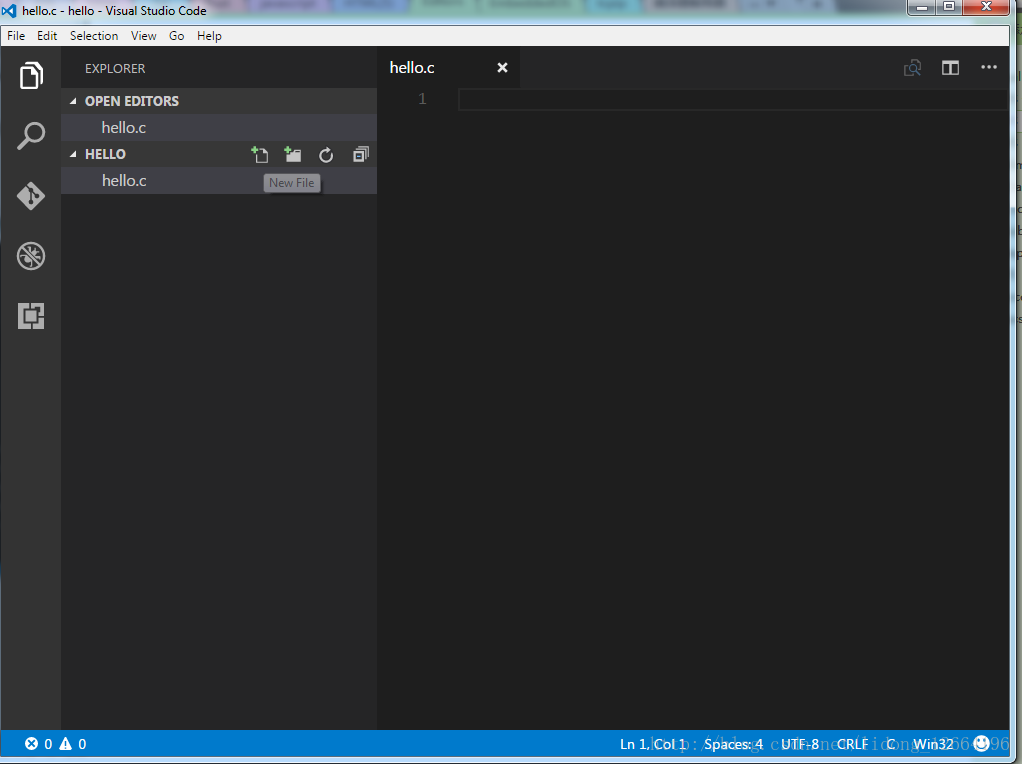Close the hello.c editor tab
The height and width of the screenshot is (764, 1022).
coord(502,67)
